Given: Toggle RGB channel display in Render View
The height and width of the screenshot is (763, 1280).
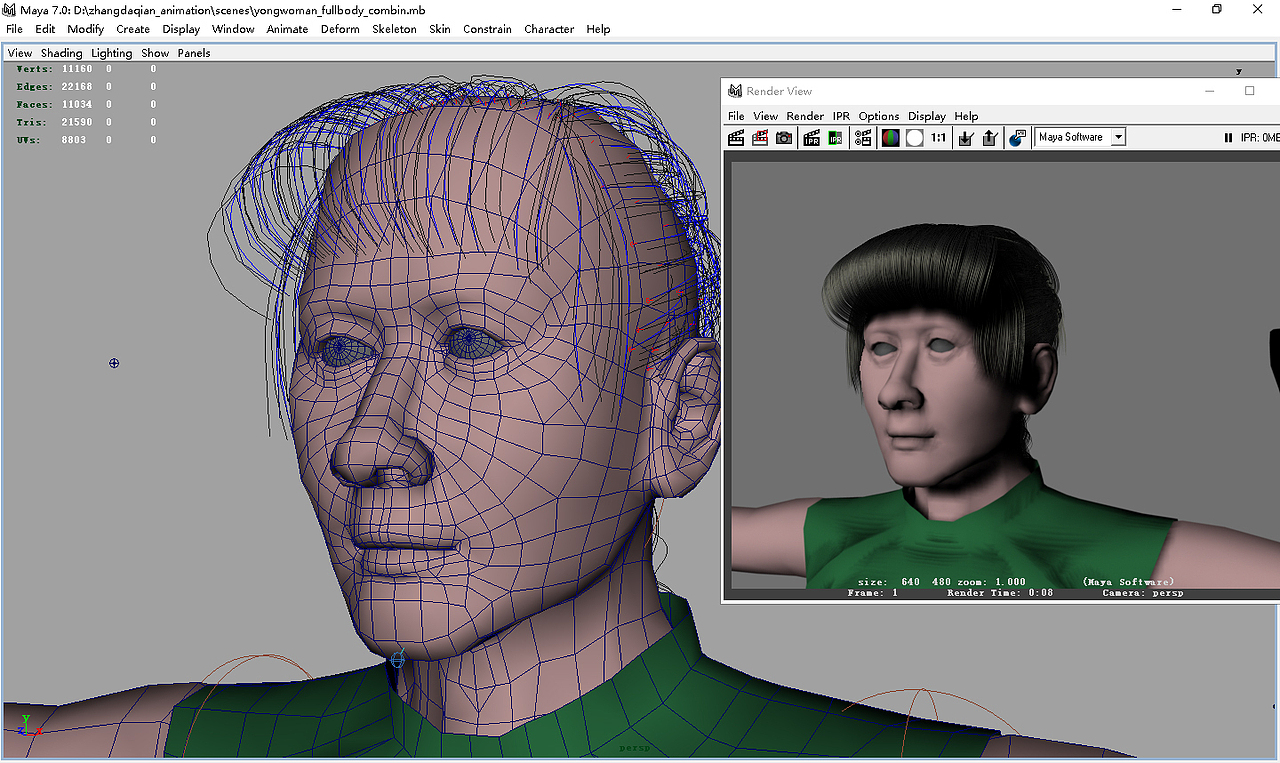Looking at the screenshot, I should (x=890, y=138).
